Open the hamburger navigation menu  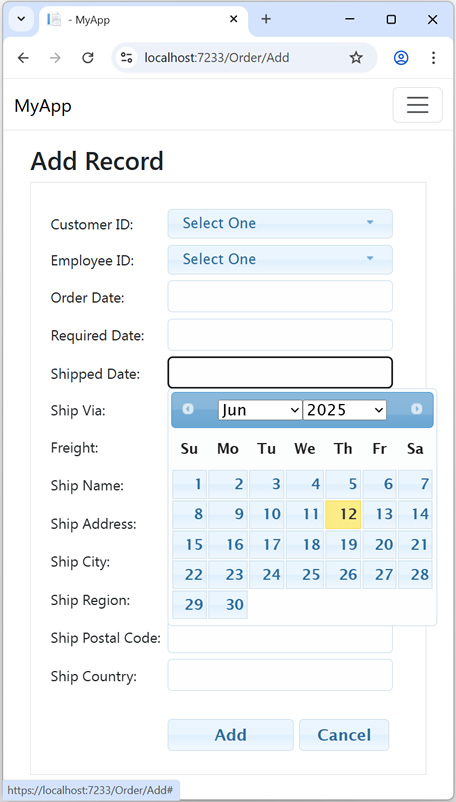(417, 105)
